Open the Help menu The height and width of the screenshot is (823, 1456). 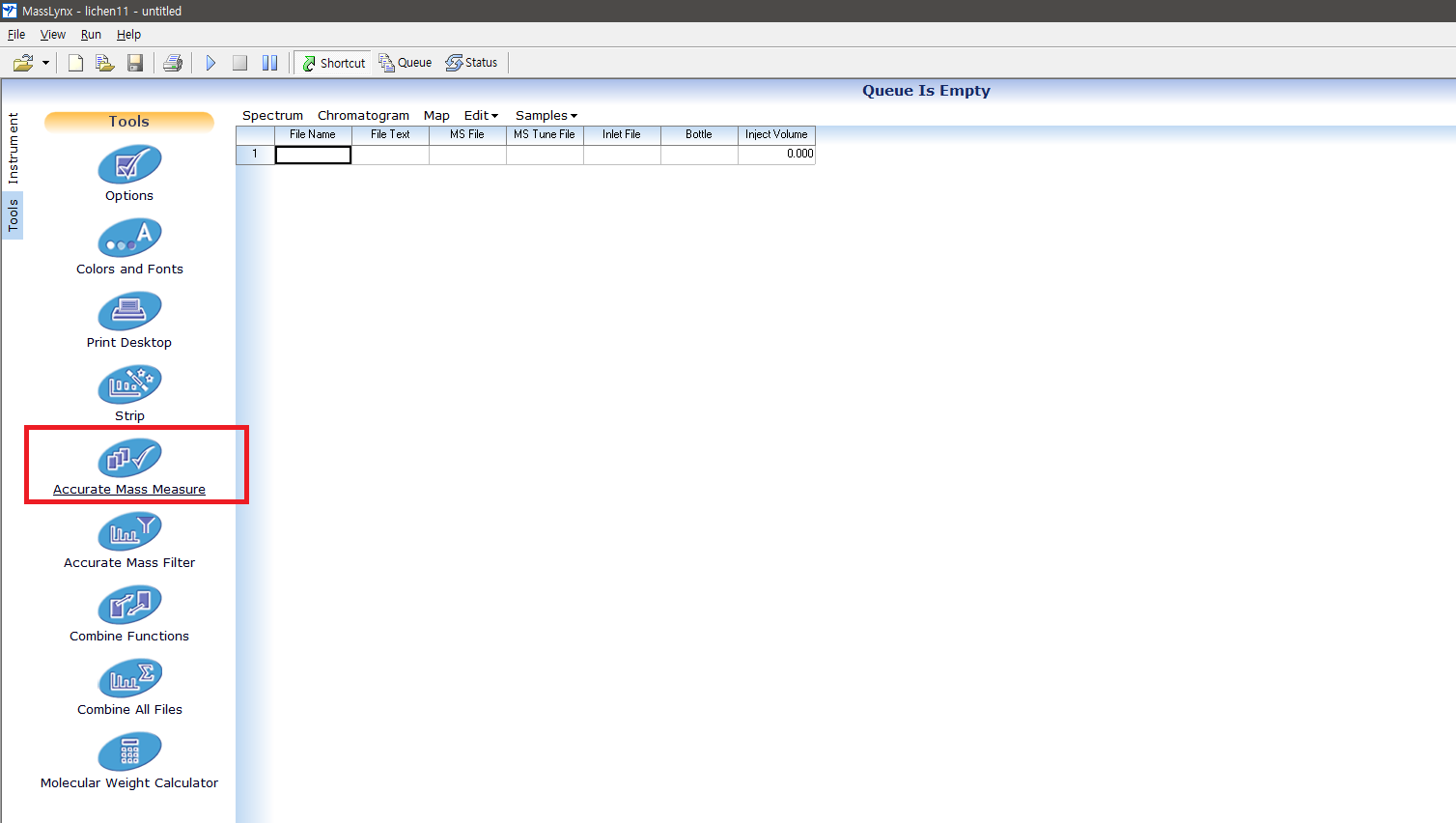point(128,35)
